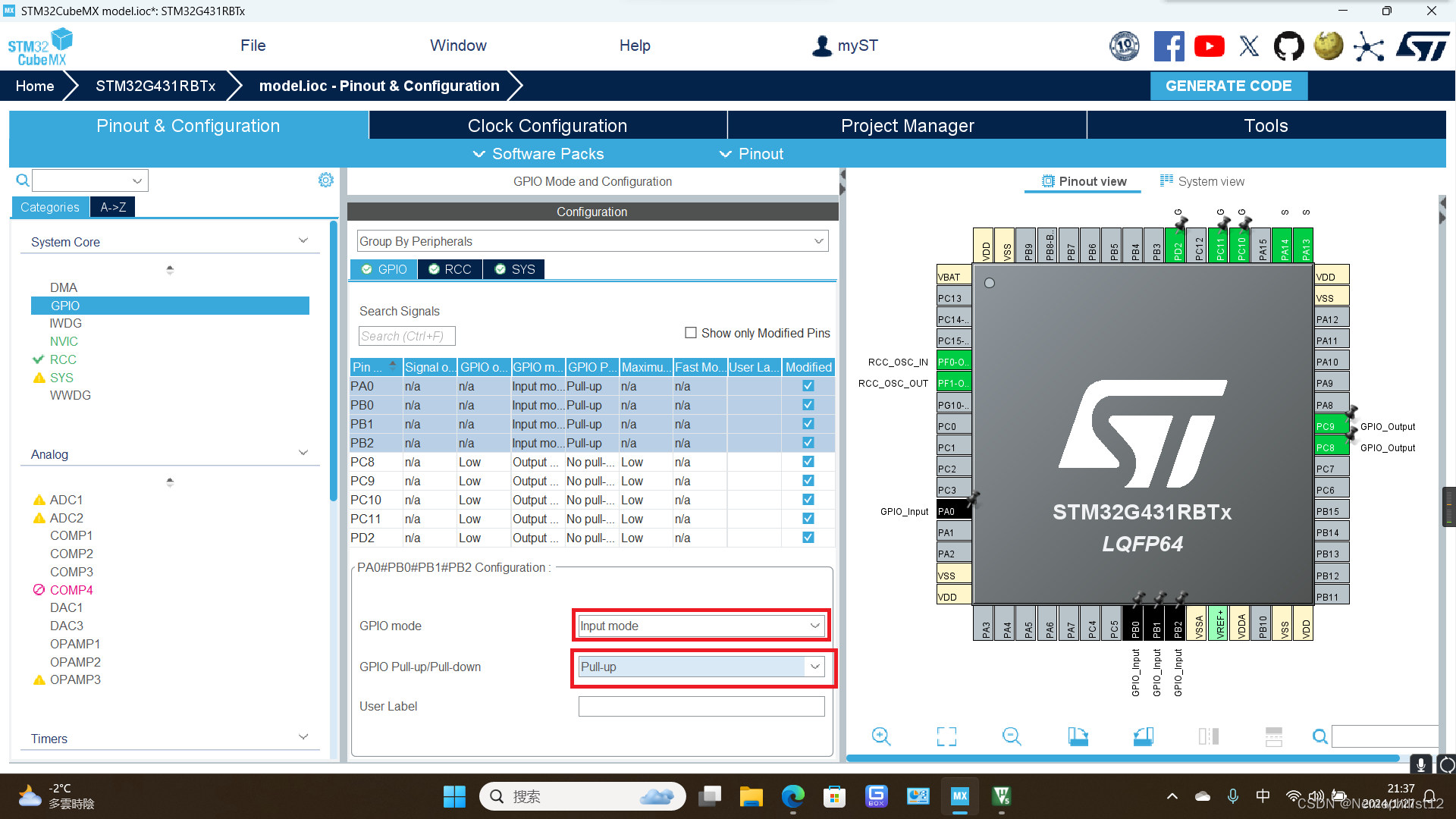Toggle Modified checkbox for PB1 row
Screen dimensions: 1456x819
click(808, 424)
